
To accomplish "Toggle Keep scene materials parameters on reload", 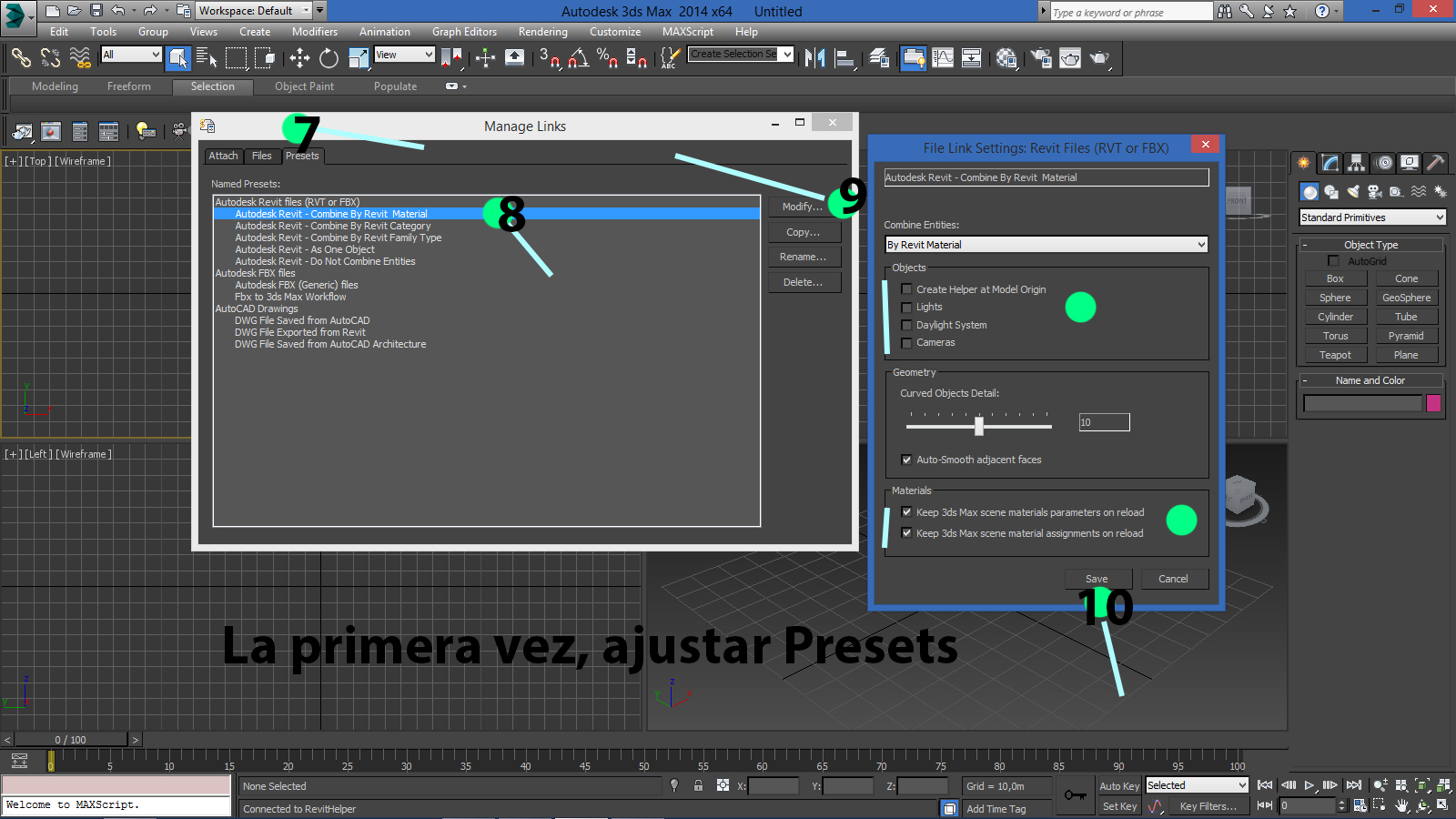I will pos(906,512).
